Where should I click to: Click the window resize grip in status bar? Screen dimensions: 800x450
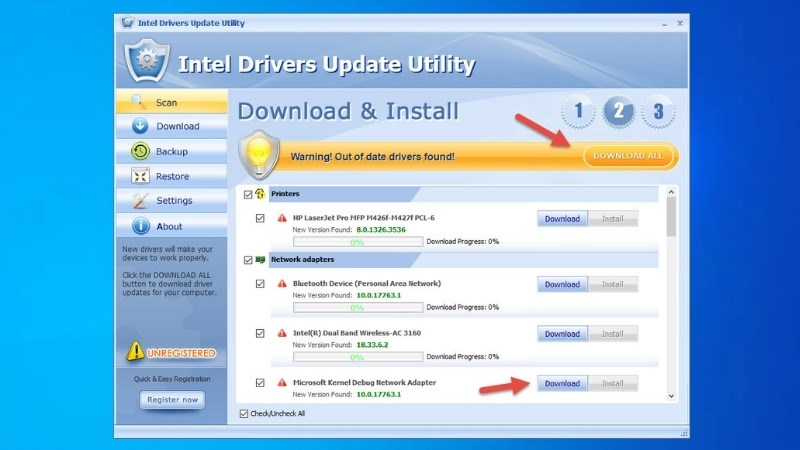point(684,433)
